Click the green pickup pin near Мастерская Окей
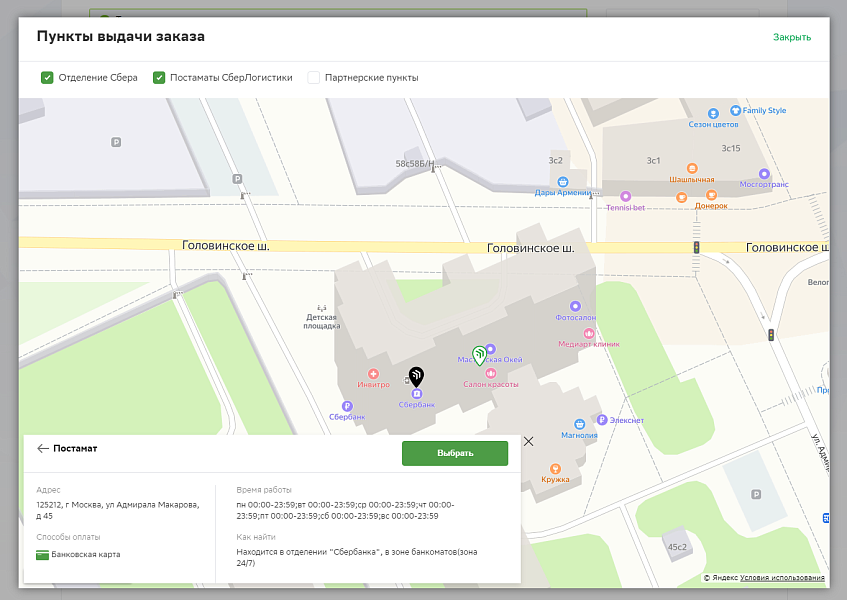Screen dimensions: 847x600 (479, 353)
